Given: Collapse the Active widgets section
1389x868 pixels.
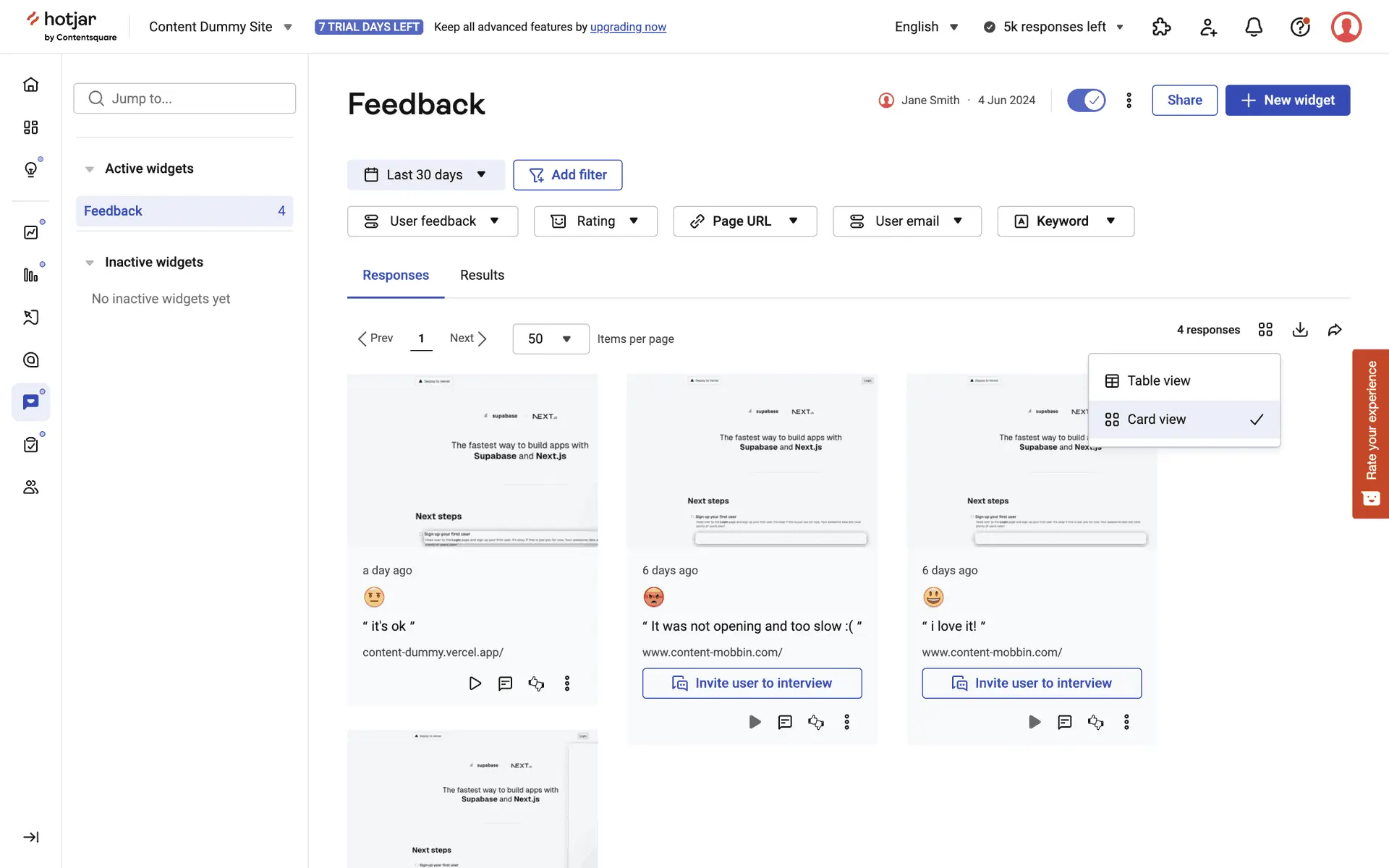Looking at the screenshot, I should [90, 169].
